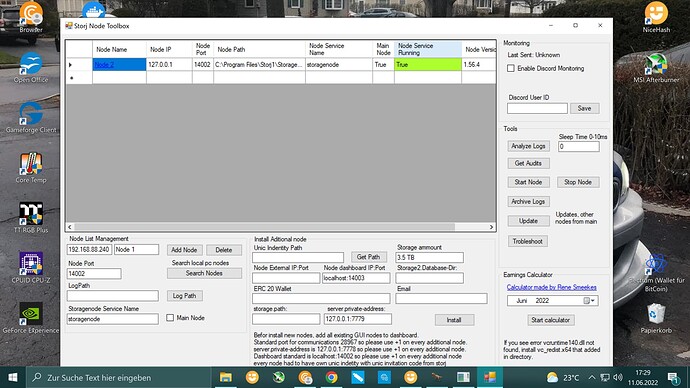Click the Start Node button
Viewport: 690px width, 388px height.
528,182
